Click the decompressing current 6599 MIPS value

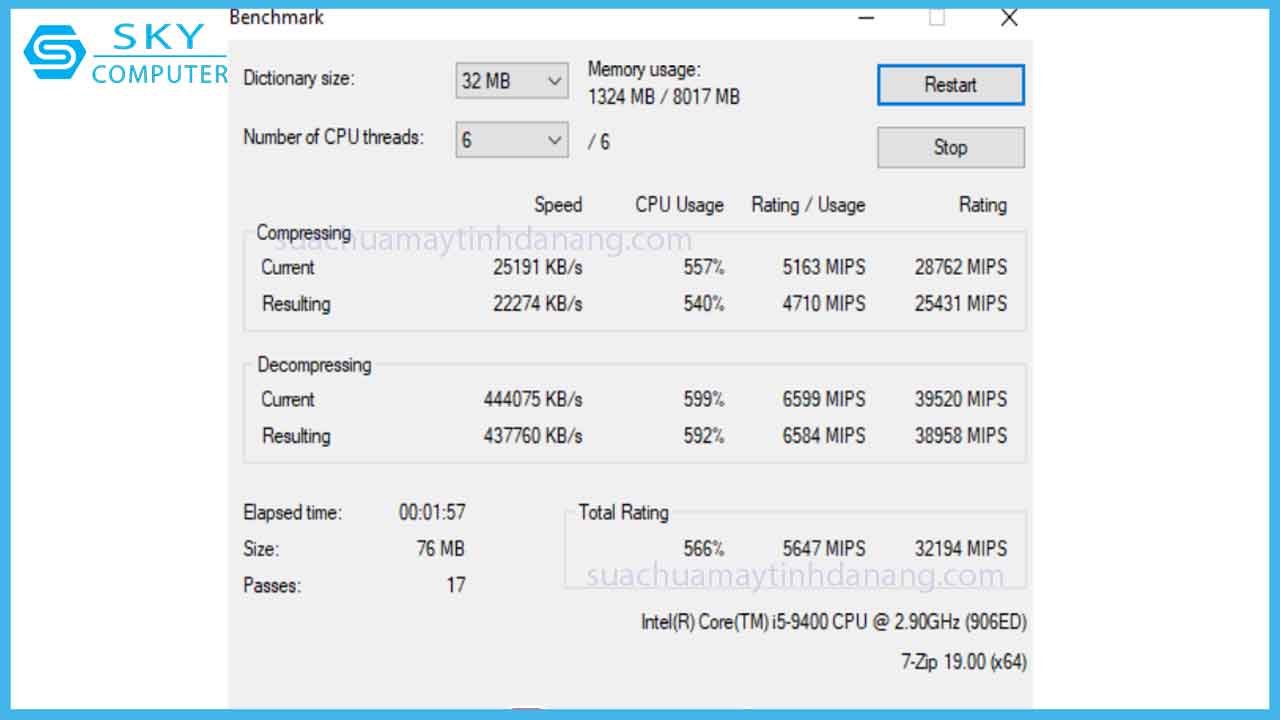click(824, 399)
